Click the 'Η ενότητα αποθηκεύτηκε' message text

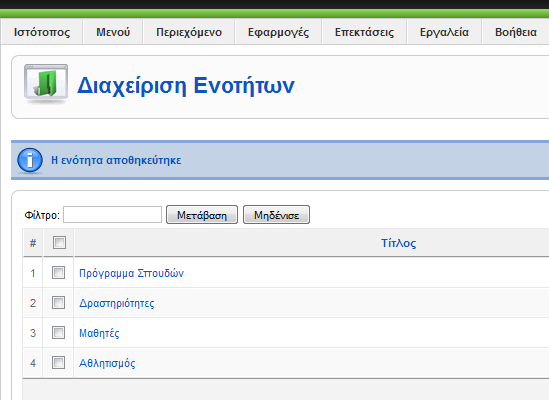pos(116,160)
